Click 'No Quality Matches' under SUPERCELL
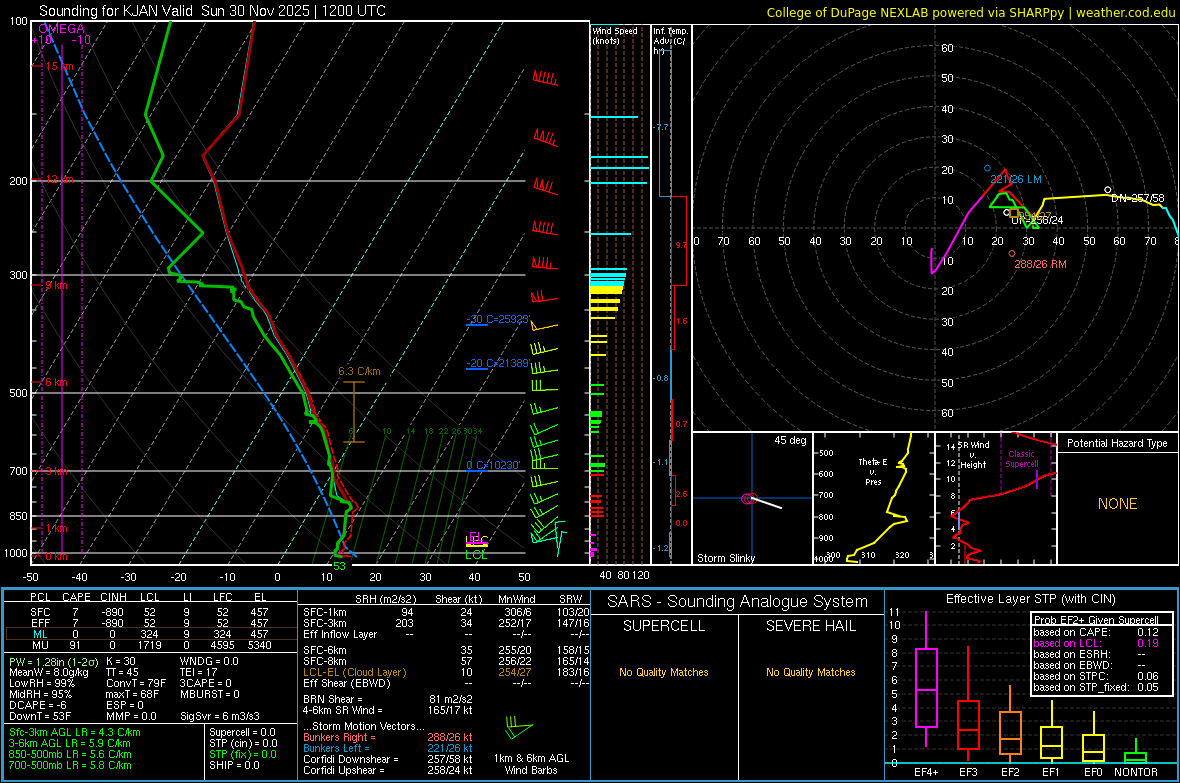1180x783 pixels. tap(664, 672)
